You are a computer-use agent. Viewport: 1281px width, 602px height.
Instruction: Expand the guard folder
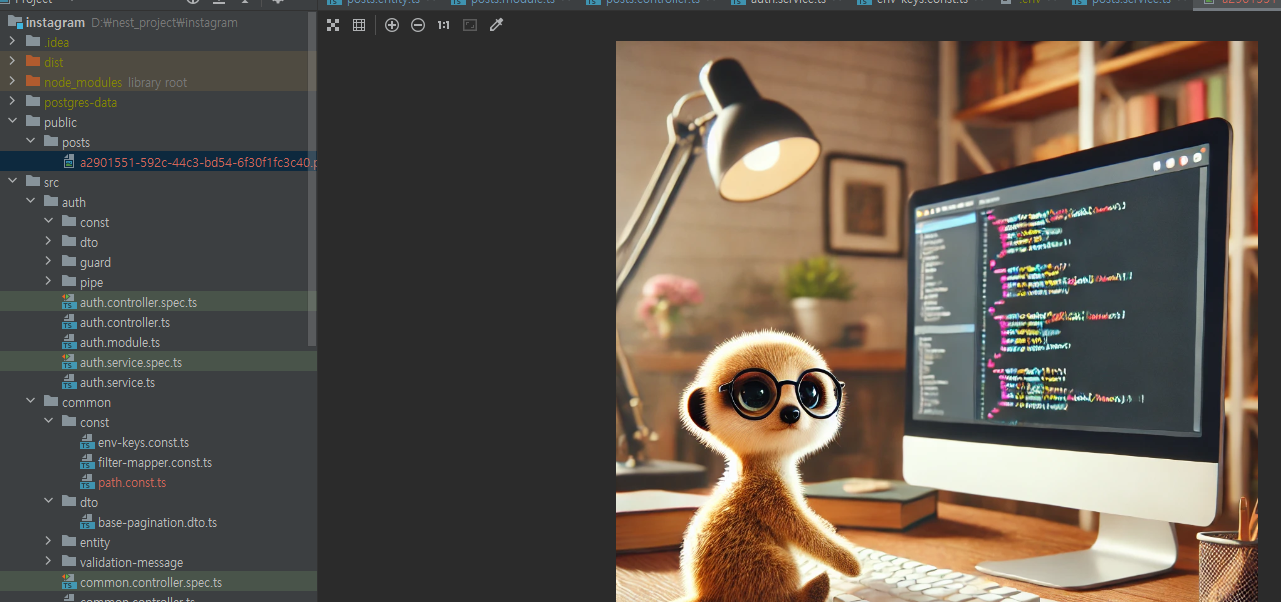(48, 262)
